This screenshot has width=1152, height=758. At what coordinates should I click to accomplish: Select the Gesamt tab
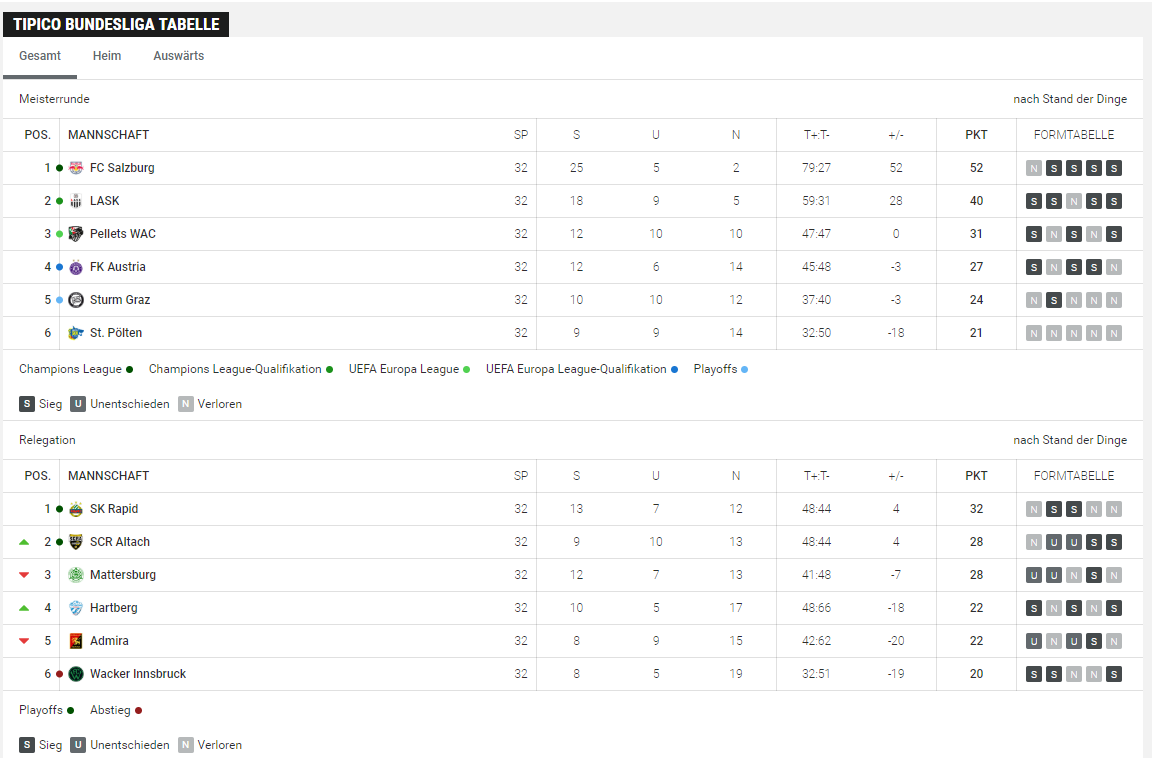click(40, 56)
